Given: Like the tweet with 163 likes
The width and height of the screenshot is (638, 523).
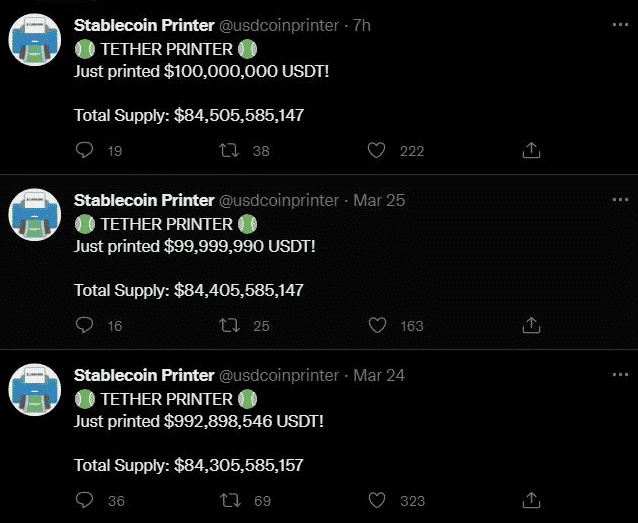Looking at the screenshot, I should 377,325.
